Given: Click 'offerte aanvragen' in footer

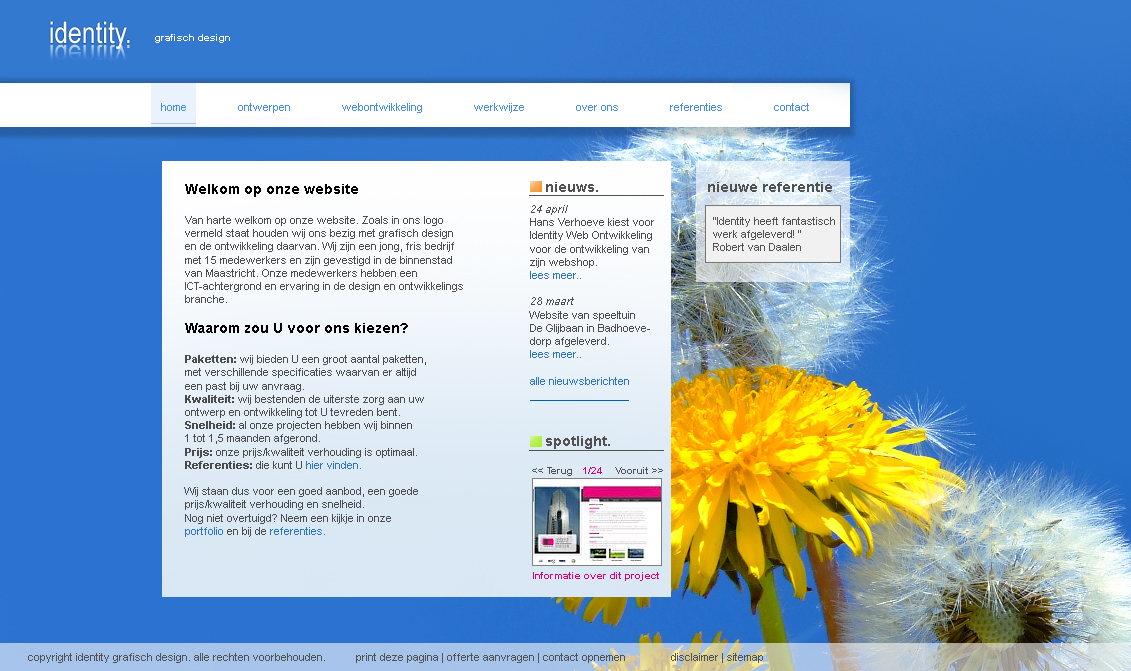Looking at the screenshot, I should pos(490,657).
